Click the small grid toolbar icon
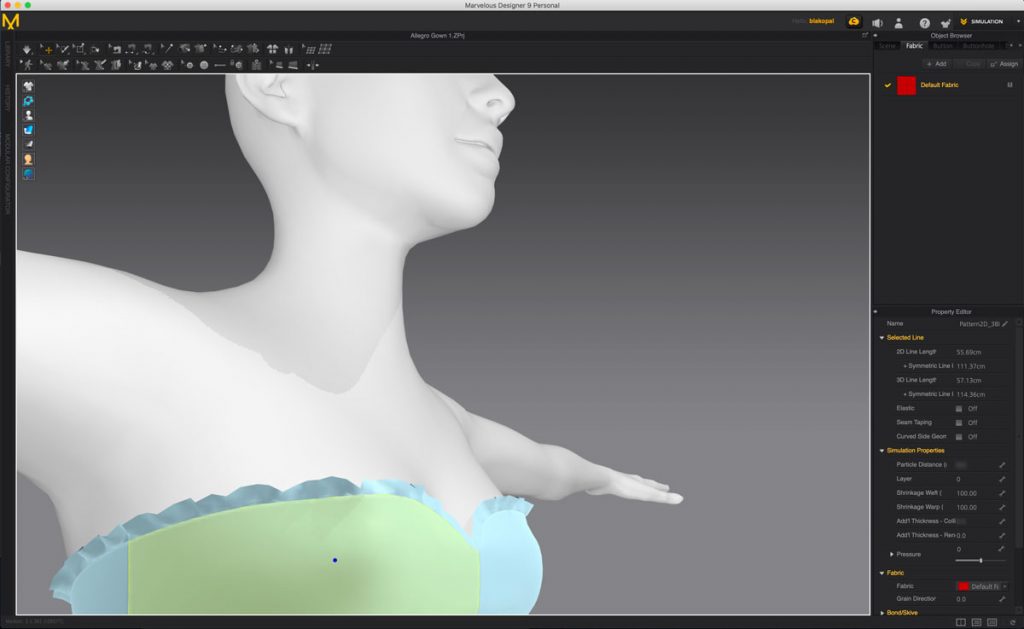Image resolution: width=1024 pixels, height=629 pixels. pos(310,50)
